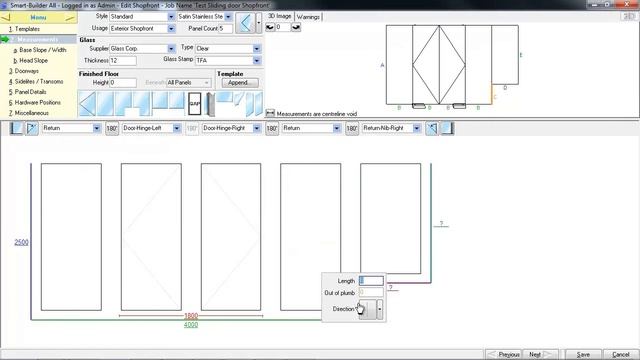Open the Style dropdown
This screenshot has height=360, width=640.
click(171, 17)
